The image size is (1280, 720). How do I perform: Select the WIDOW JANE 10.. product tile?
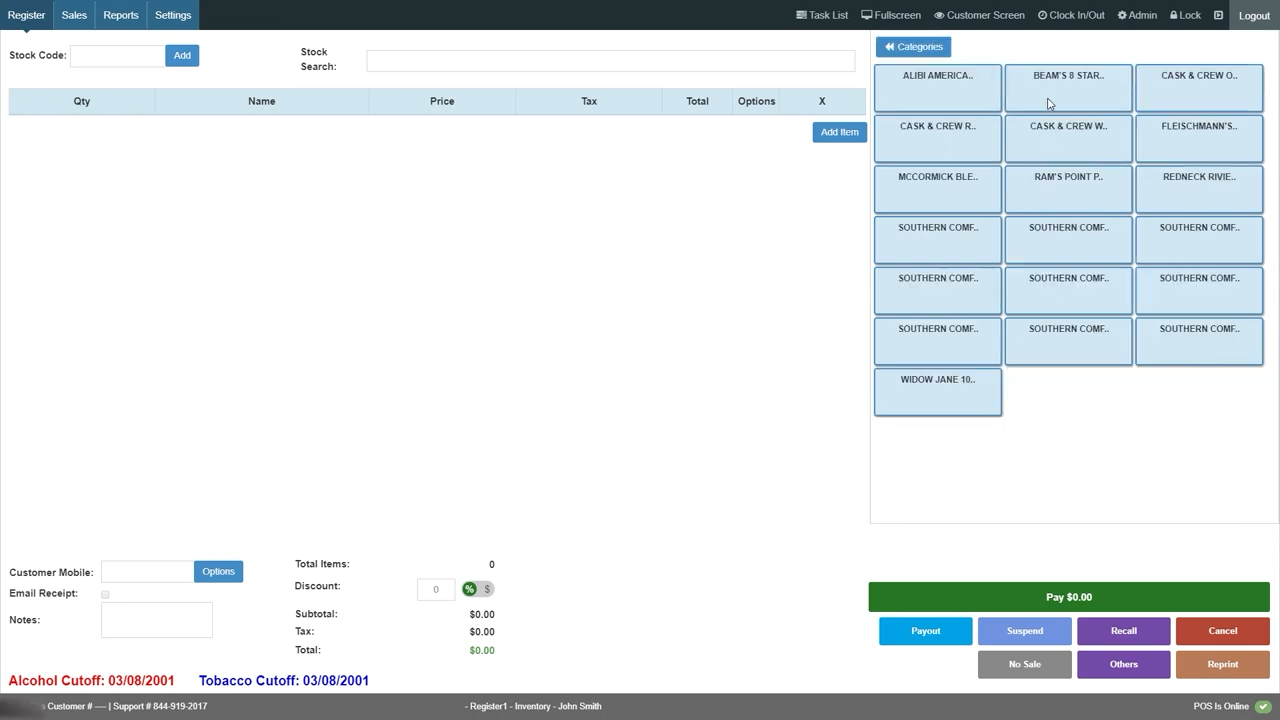click(x=938, y=392)
